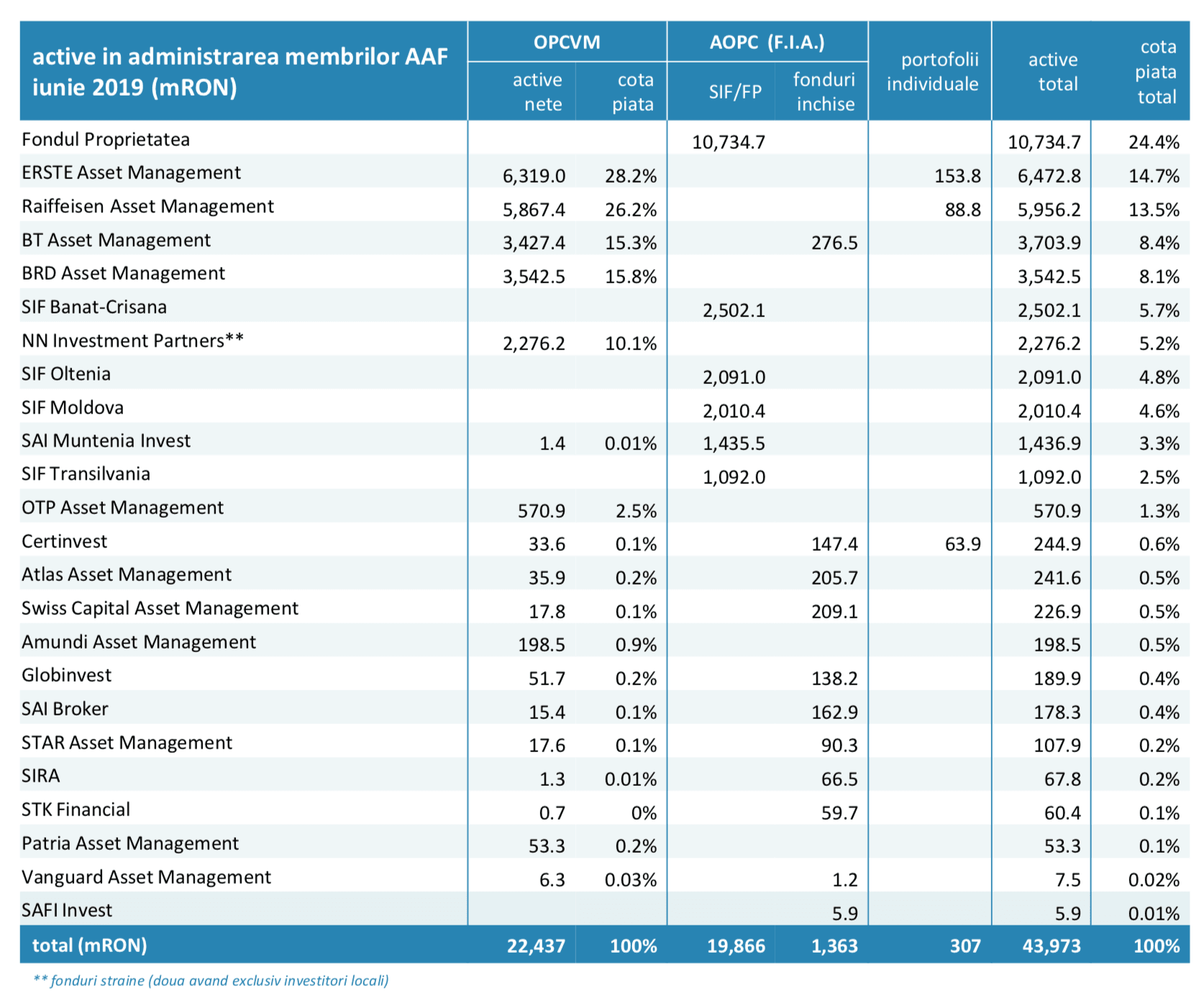Select the SAFI Invest row name
This screenshot has width=1204, height=998.
coord(67,910)
